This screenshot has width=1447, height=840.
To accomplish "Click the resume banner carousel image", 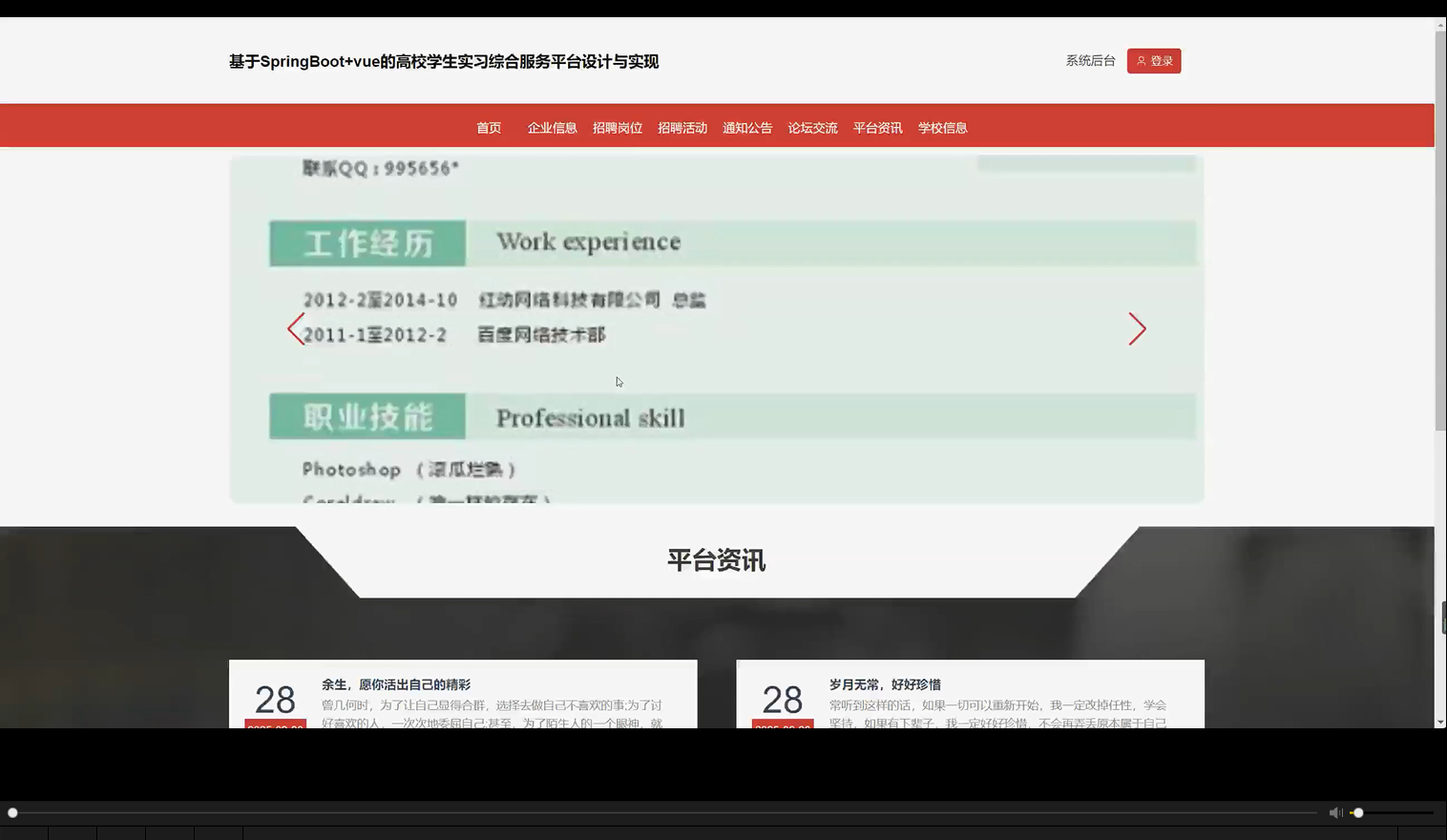I will coord(716,329).
